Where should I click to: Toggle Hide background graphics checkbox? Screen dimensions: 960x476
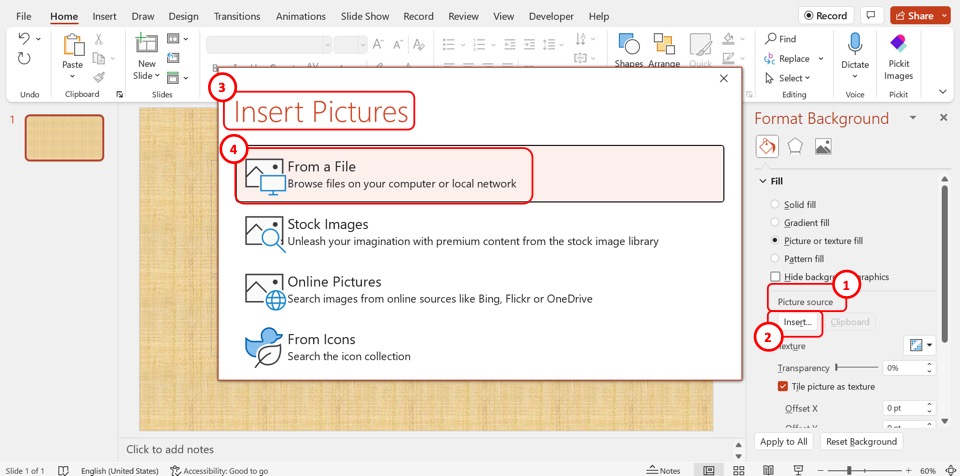(x=776, y=277)
